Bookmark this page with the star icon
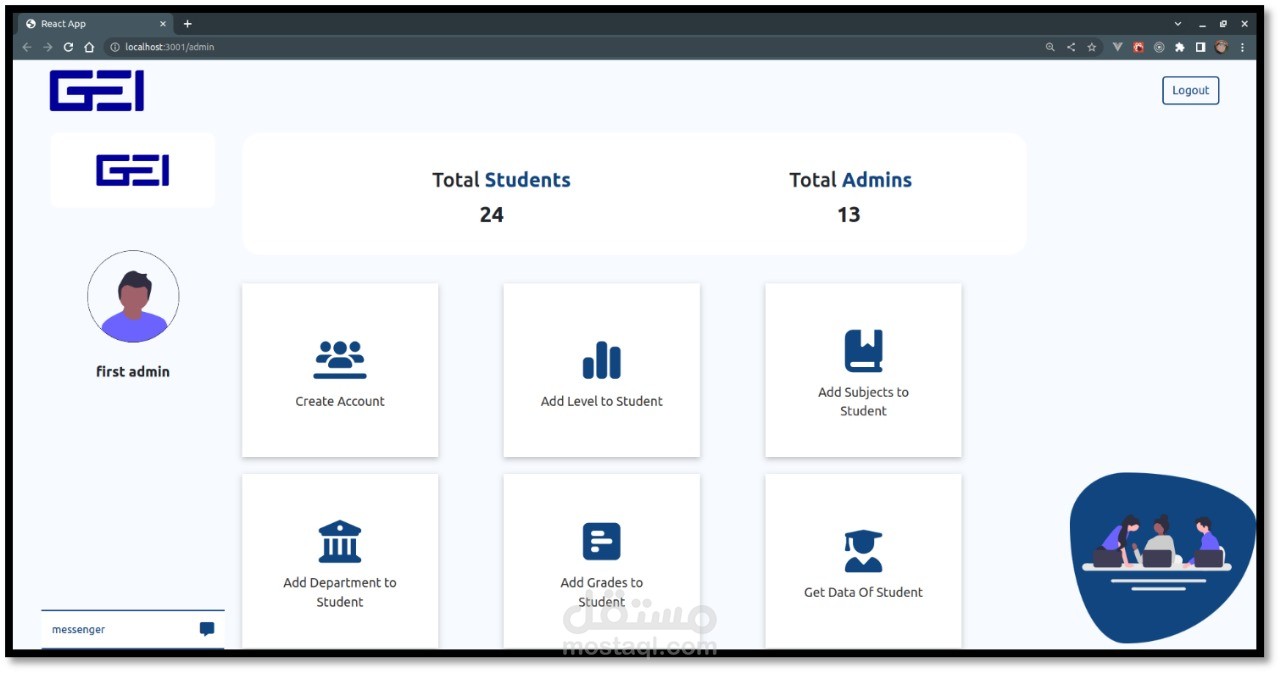Image resolution: width=1280 pixels, height=673 pixels. (1092, 47)
